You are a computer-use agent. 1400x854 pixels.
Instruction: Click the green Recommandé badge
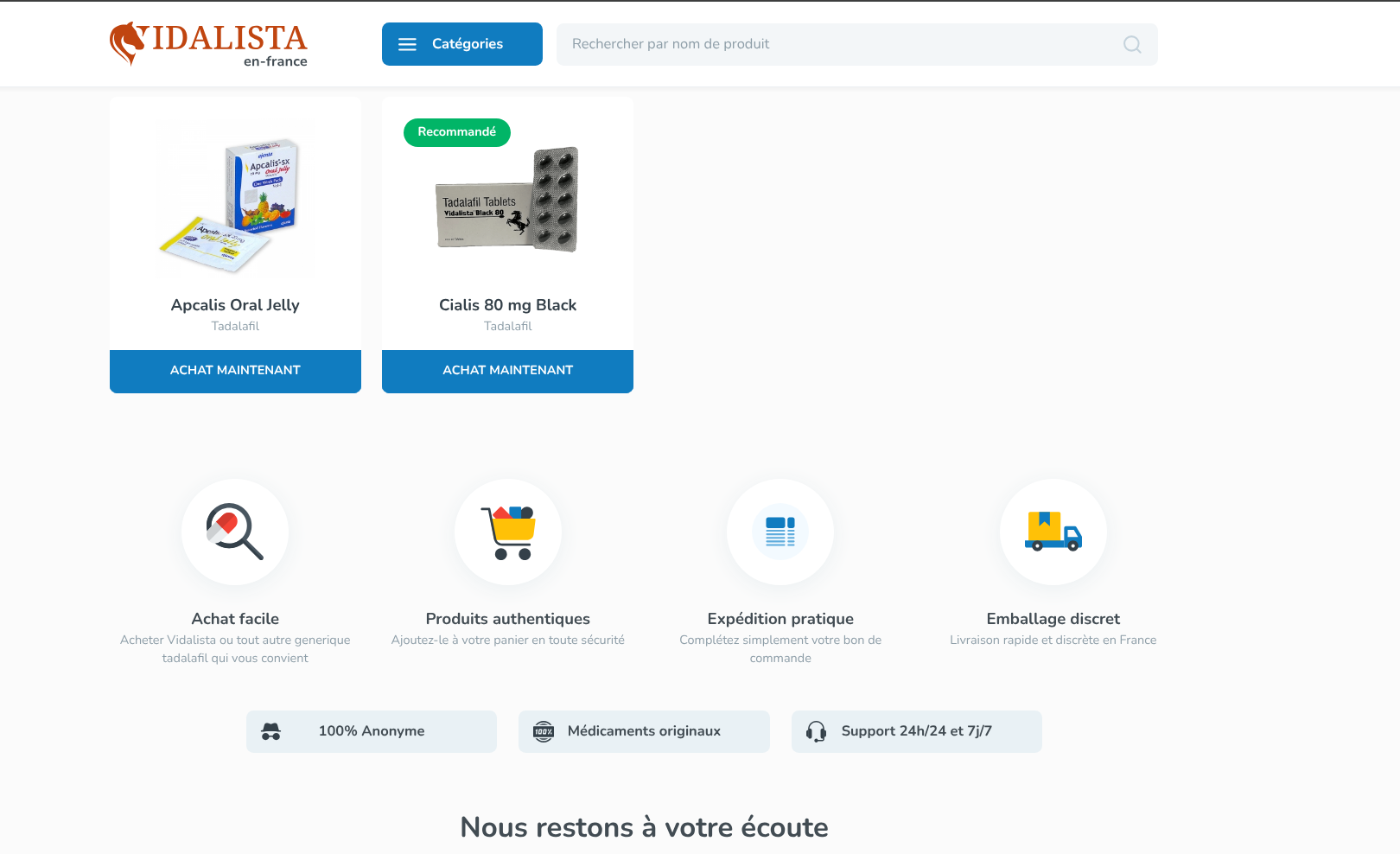pyautogui.click(x=457, y=132)
